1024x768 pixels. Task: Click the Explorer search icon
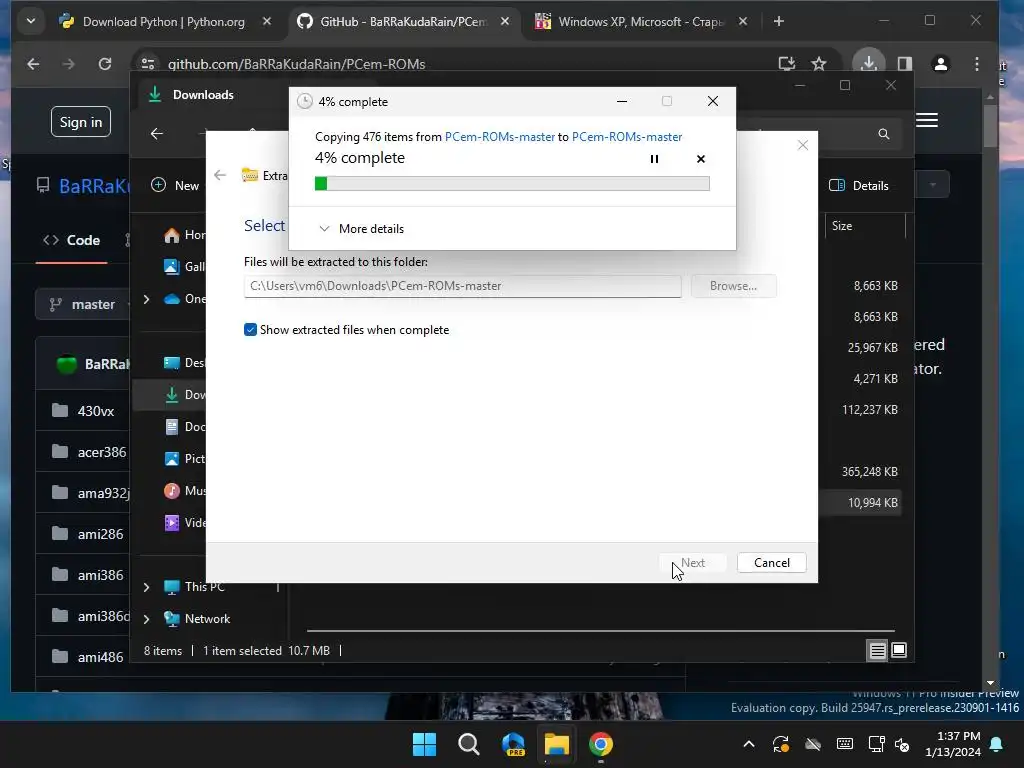(x=884, y=134)
